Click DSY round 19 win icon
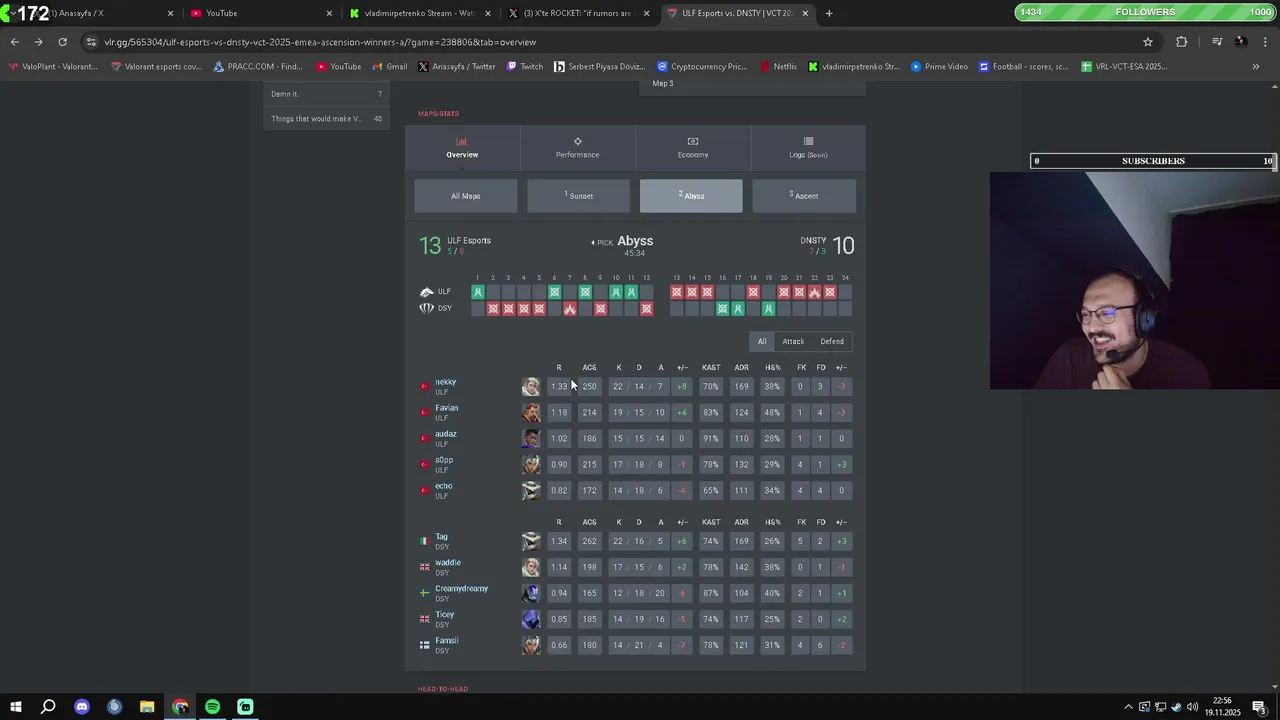Viewport: 1280px width, 720px height. pos(768,309)
